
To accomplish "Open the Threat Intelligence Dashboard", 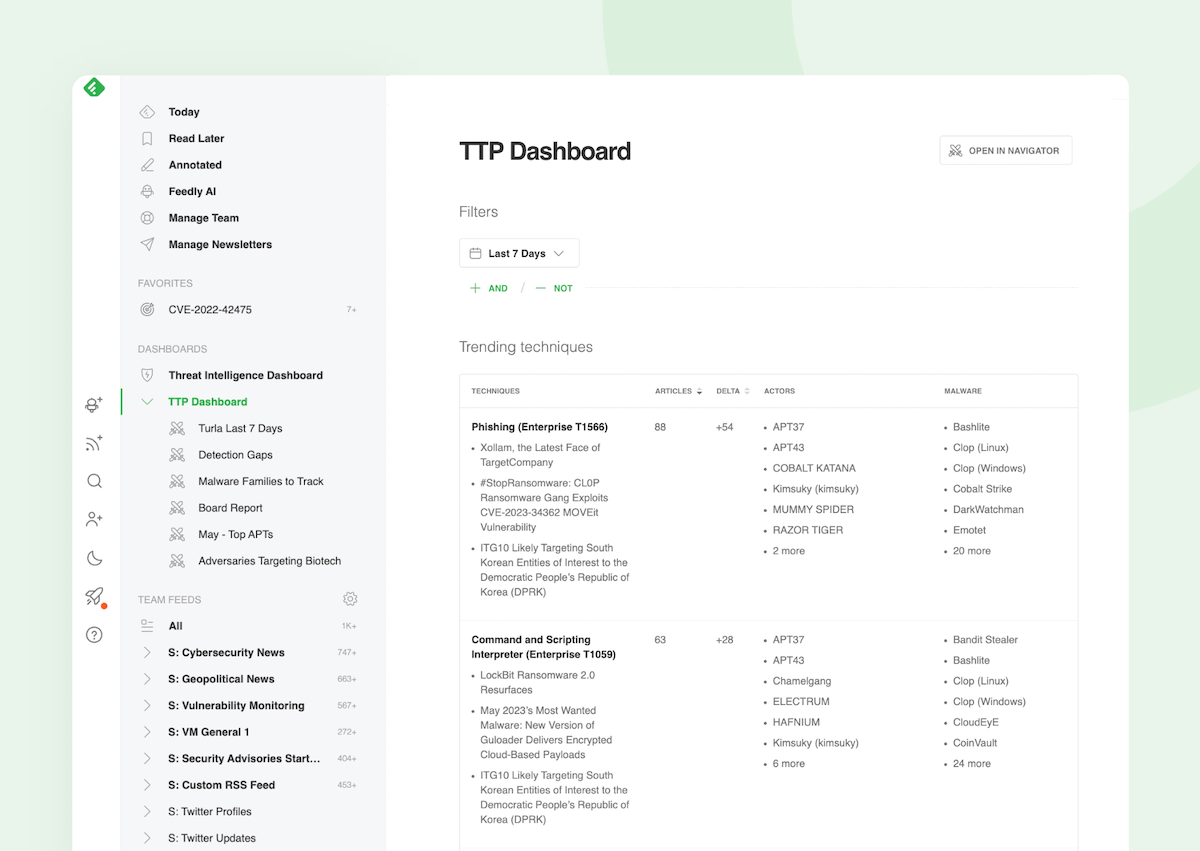I will click(x=245, y=375).
